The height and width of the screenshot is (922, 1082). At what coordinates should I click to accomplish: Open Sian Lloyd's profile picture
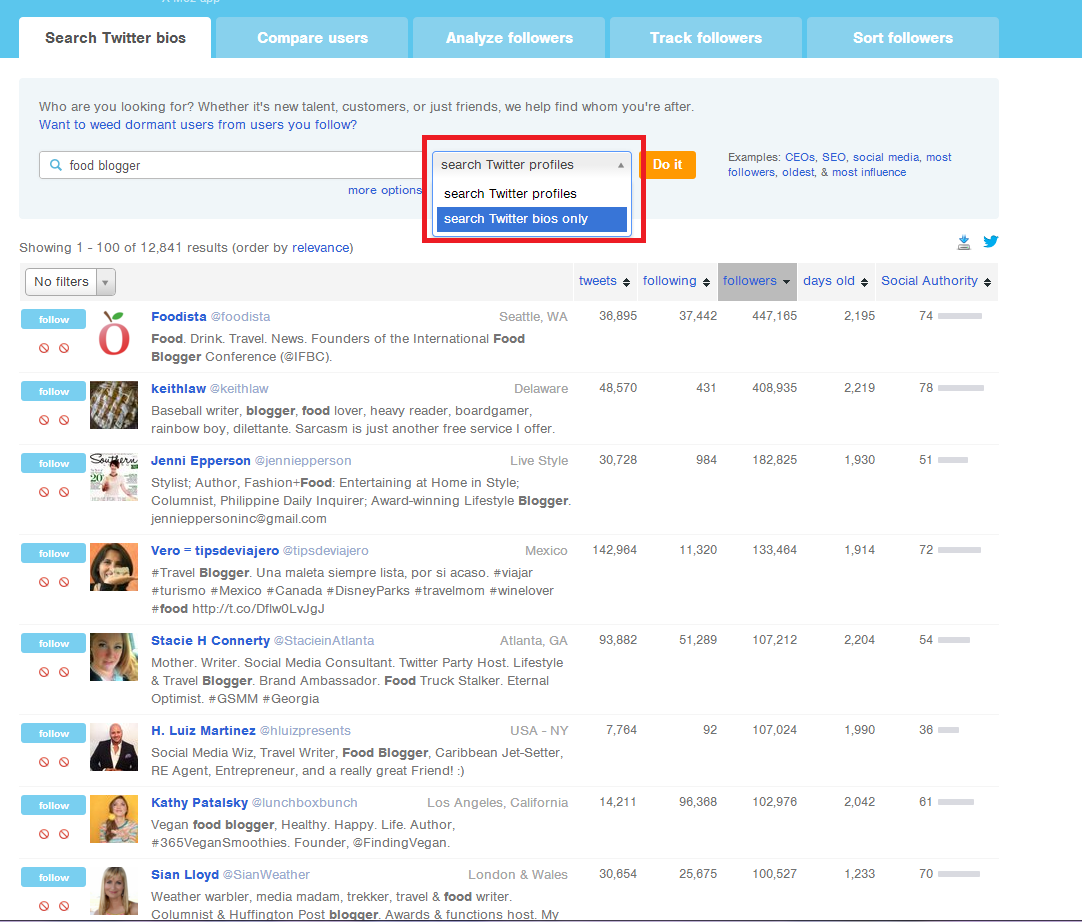click(x=114, y=891)
